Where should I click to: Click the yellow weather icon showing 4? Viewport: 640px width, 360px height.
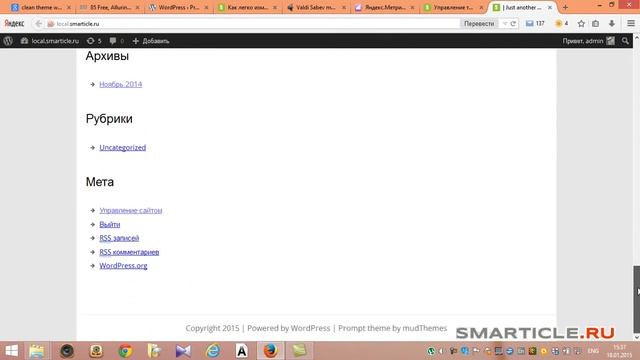click(562, 24)
